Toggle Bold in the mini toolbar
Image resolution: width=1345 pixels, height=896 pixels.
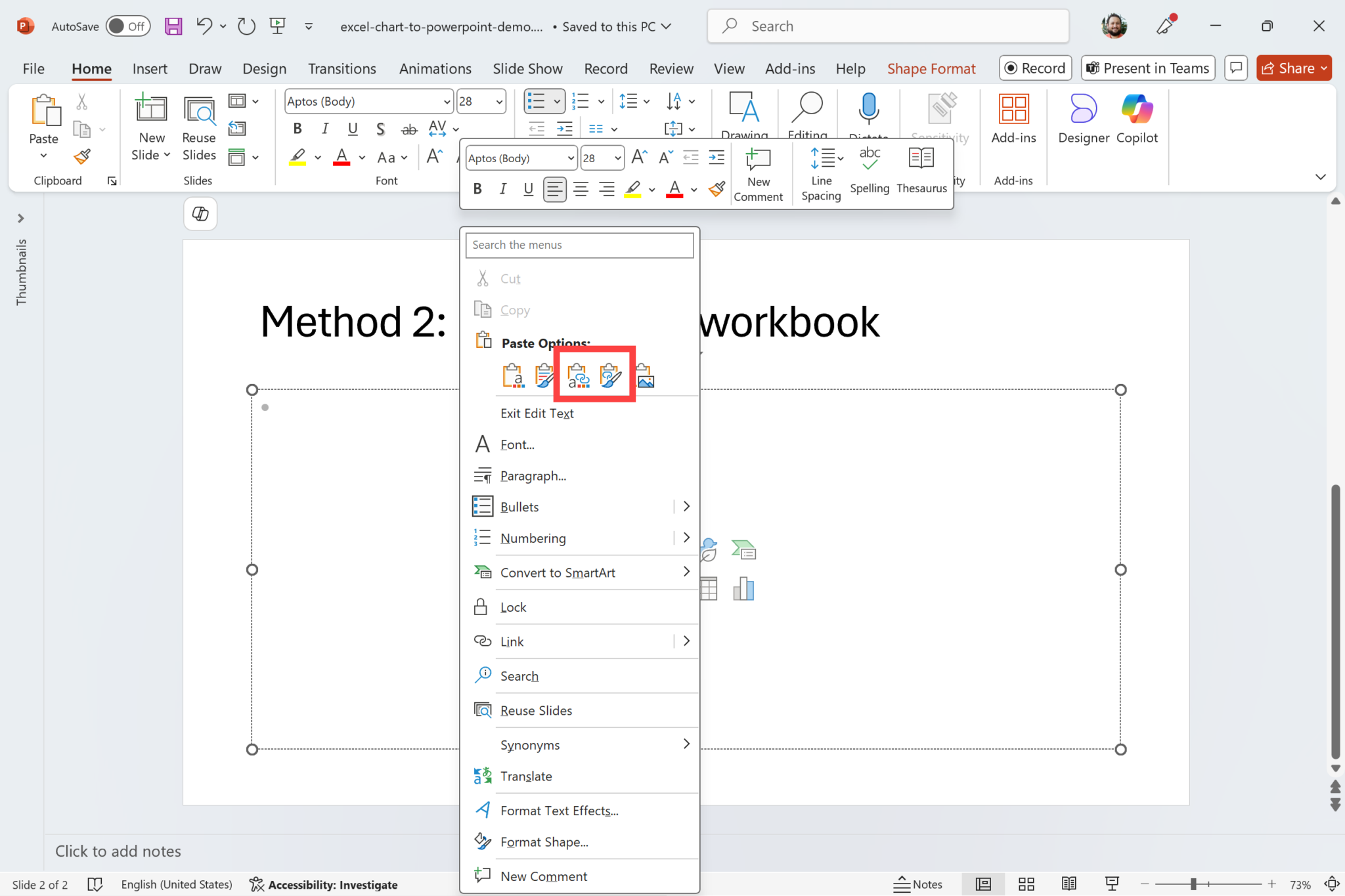point(477,189)
